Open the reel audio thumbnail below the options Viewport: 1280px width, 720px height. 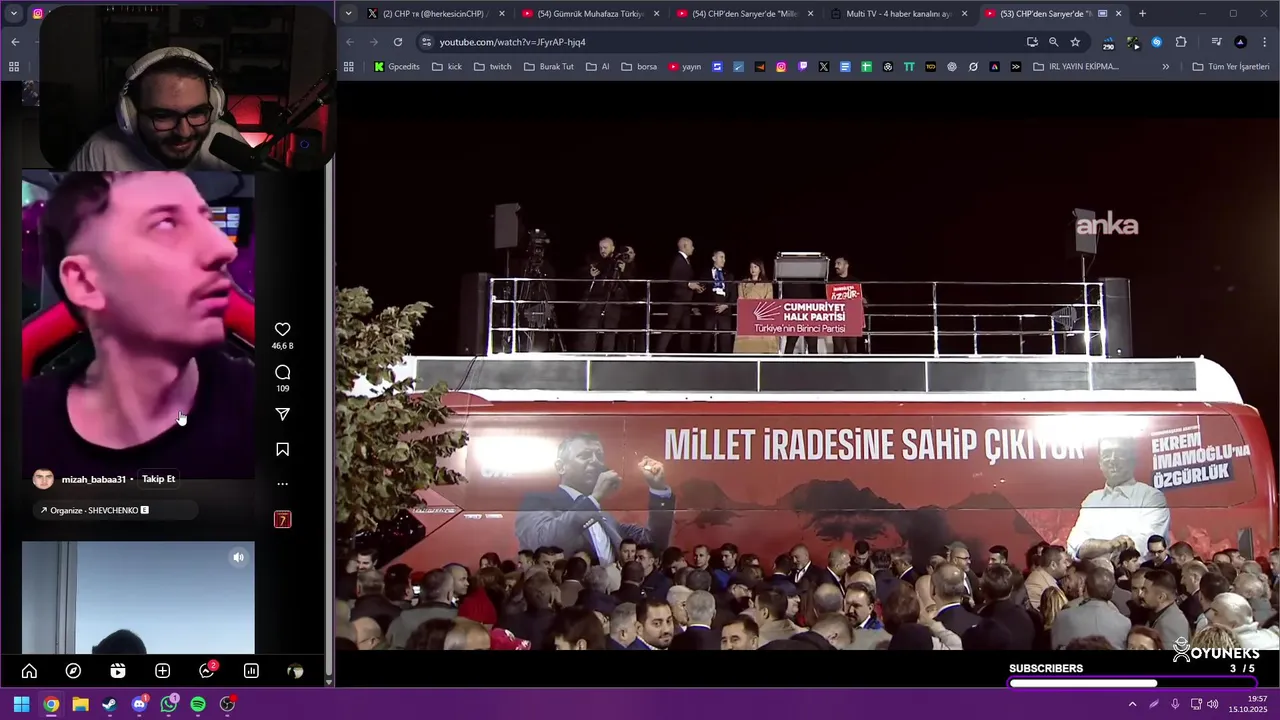pyautogui.click(x=283, y=520)
